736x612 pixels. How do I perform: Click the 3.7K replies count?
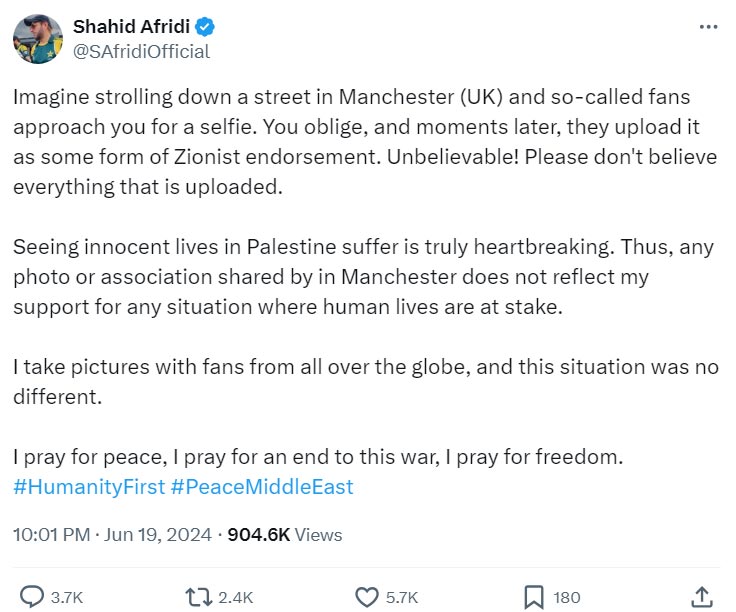click(x=67, y=598)
